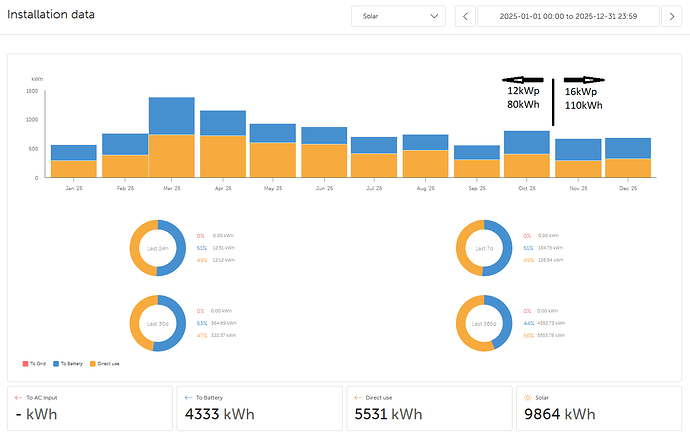Screen dimensions: 690x440
Task: Click the blue Mar 25 bar segment
Action: point(171,116)
